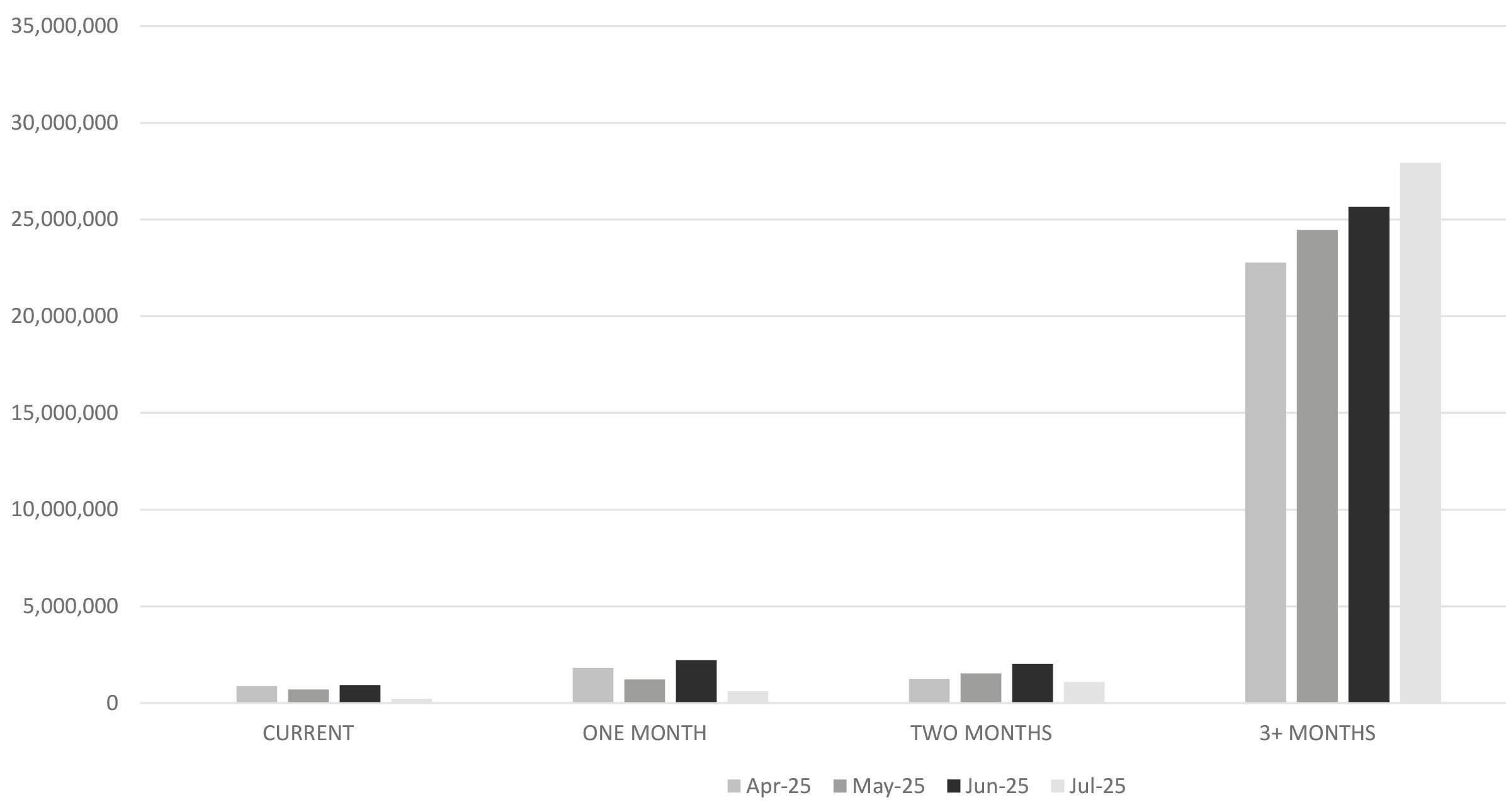Select the Apr-25 bar under ONE MONTH

(x=593, y=685)
